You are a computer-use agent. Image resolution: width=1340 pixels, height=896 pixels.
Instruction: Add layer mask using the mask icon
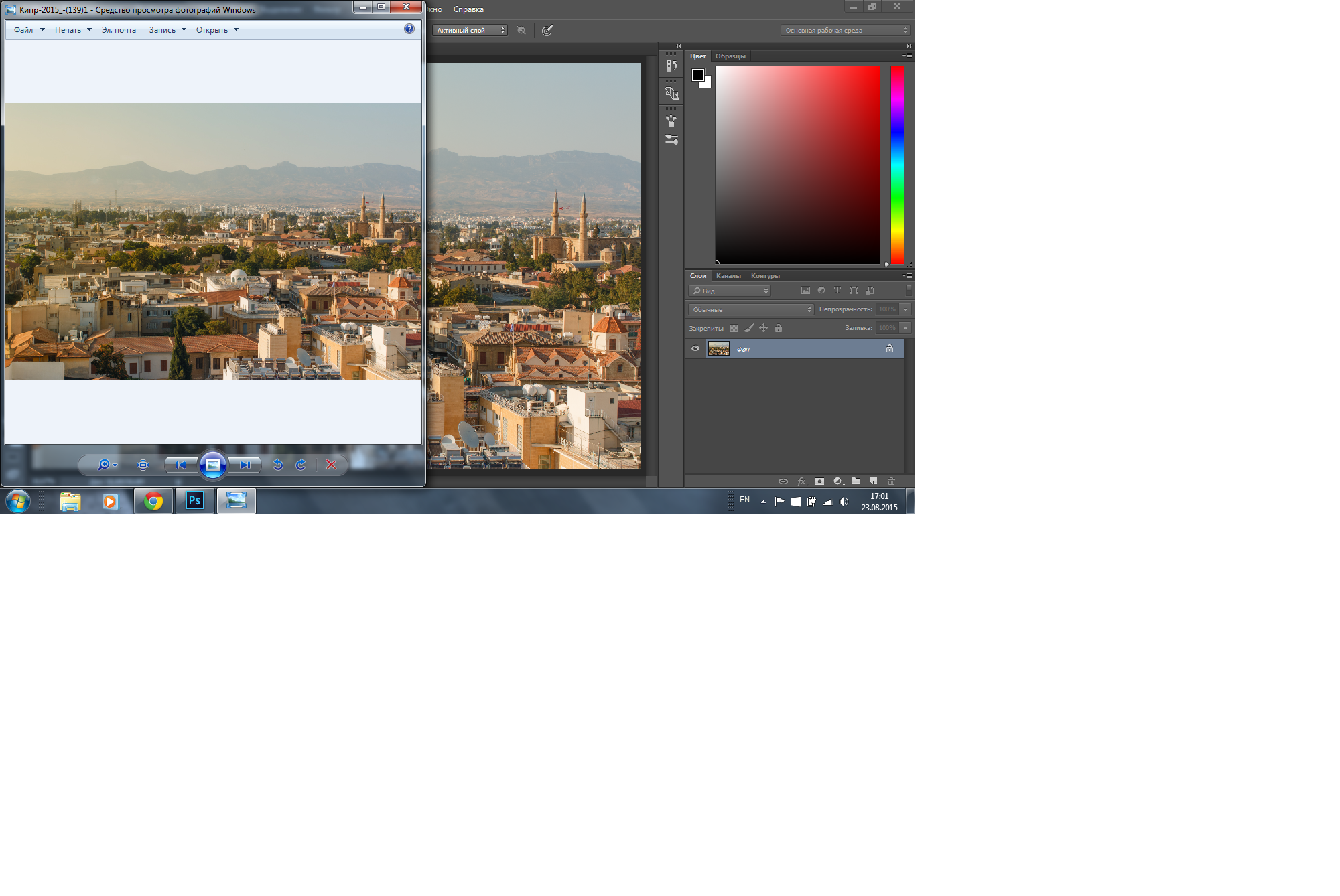tap(819, 481)
